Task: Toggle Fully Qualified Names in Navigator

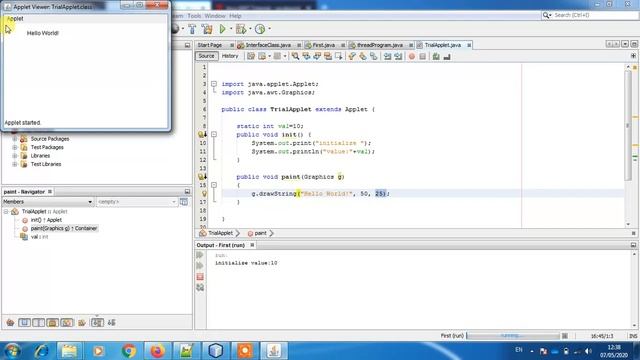Action: click(82, 323)
